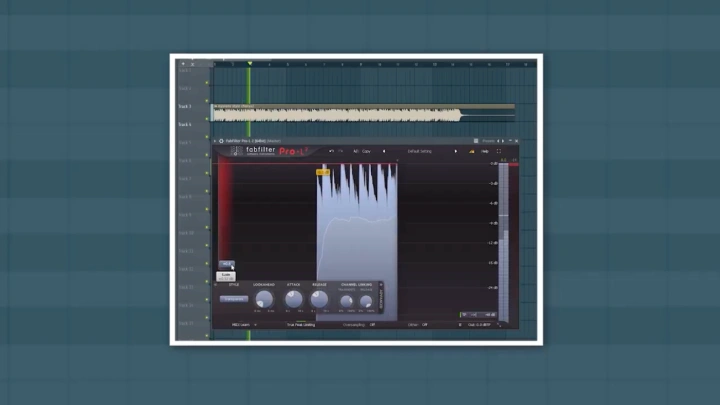
Task: Click the yellow gain reduction peak label
Action: (323, 172)
